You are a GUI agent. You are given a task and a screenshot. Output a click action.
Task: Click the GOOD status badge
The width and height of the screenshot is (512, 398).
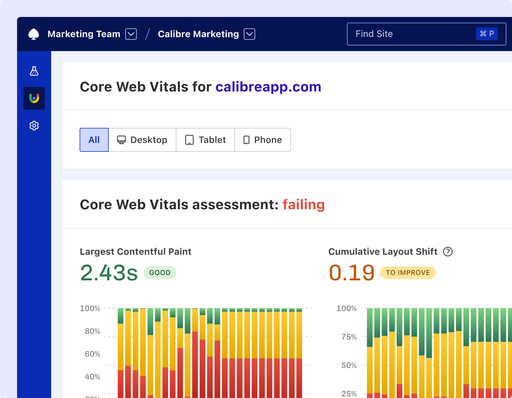[160, 273]
